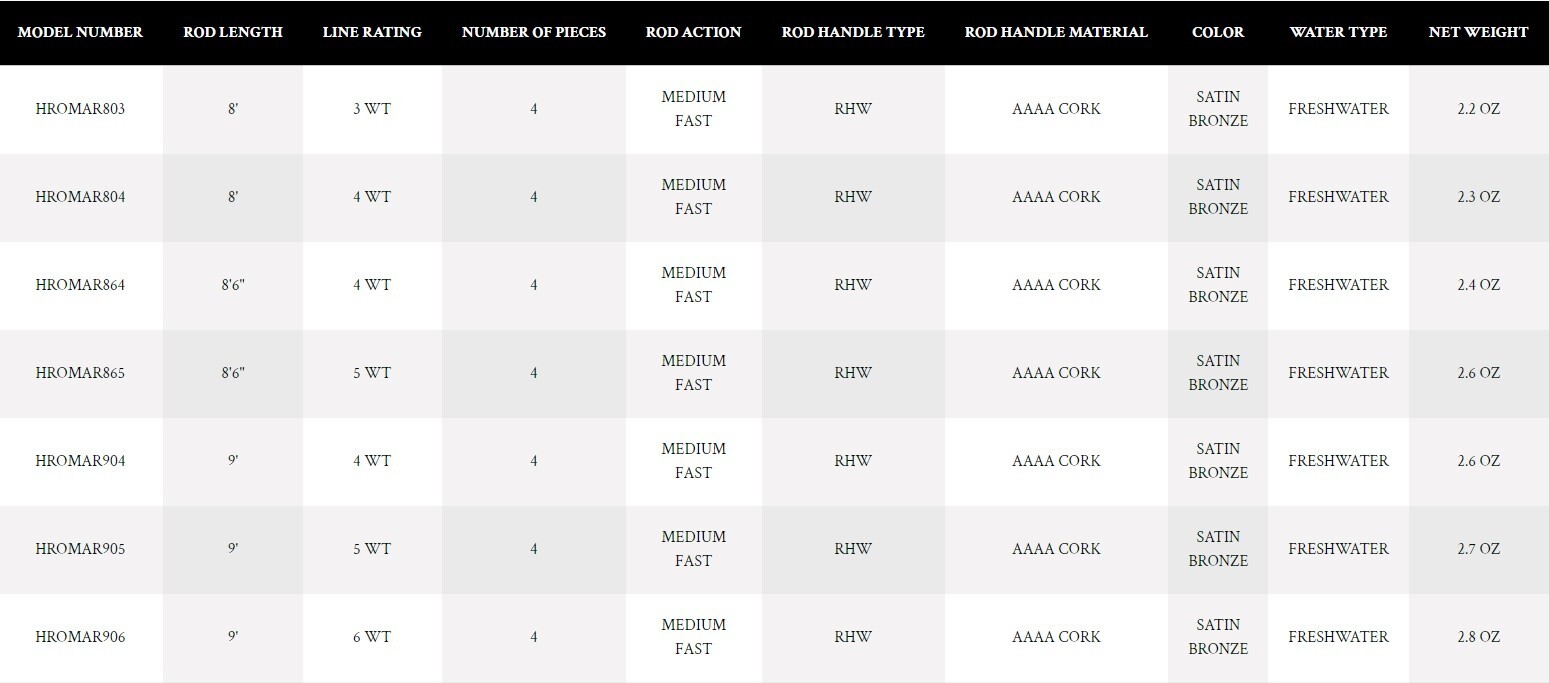Screen dimensions: 1549x683
Task: Click the LINE RATING column header
Action: (x=372, y=32)
